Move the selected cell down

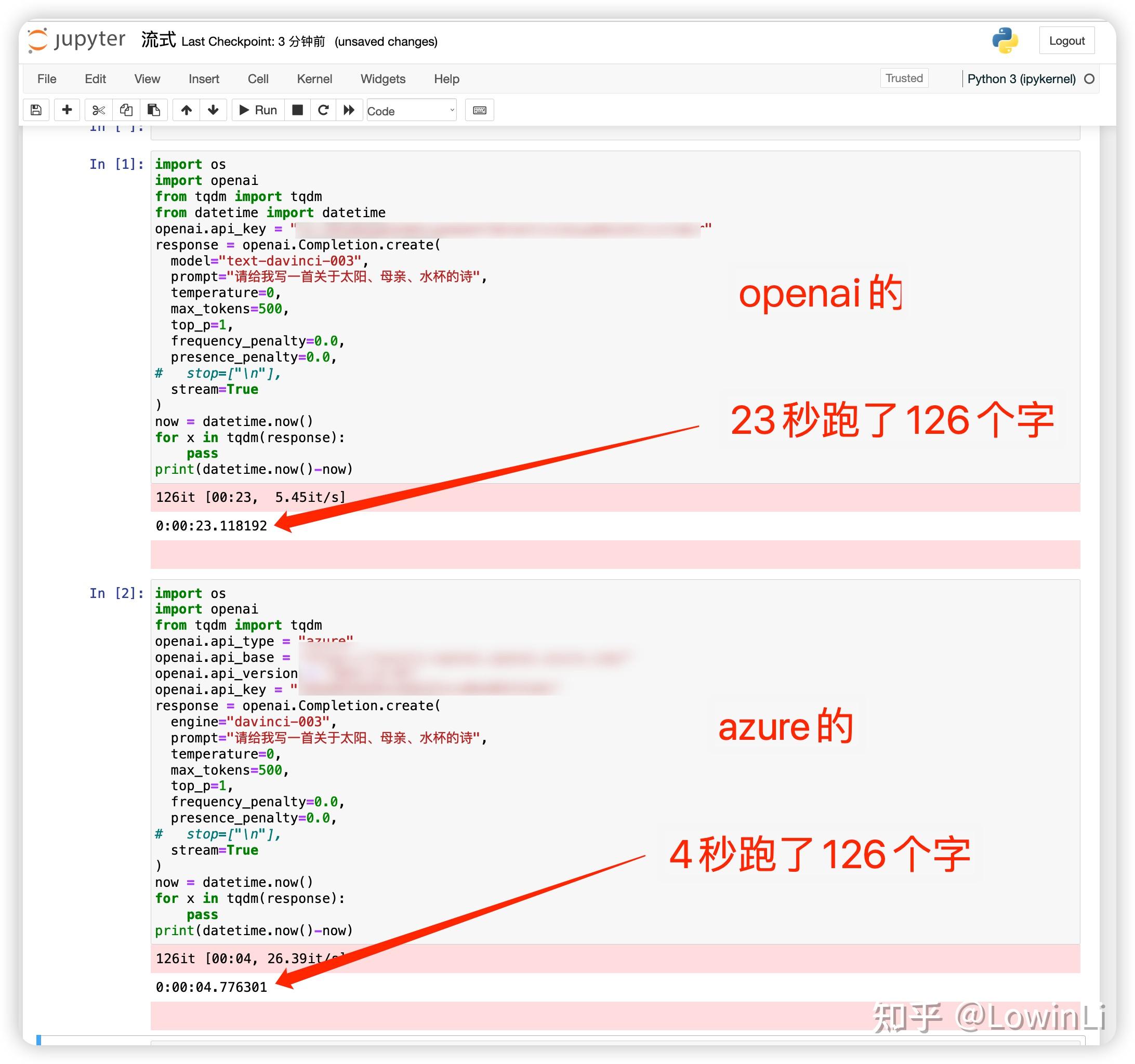click(x=214, y=110)
